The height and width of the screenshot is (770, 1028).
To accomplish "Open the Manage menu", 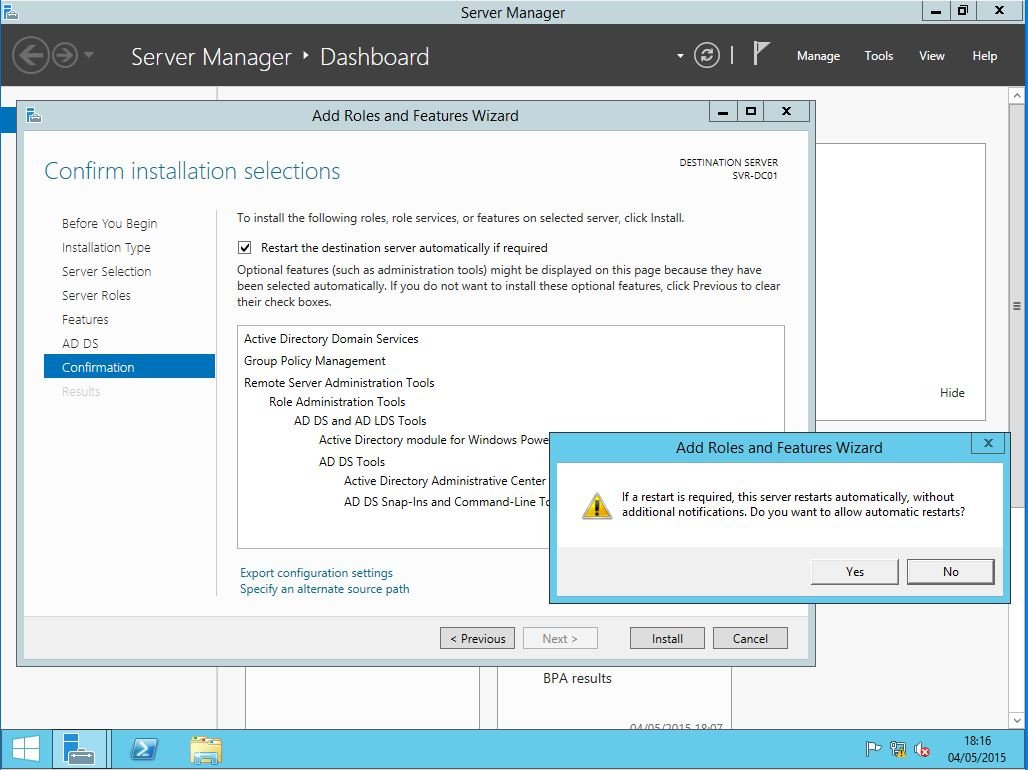I will (x=817, y=56).
